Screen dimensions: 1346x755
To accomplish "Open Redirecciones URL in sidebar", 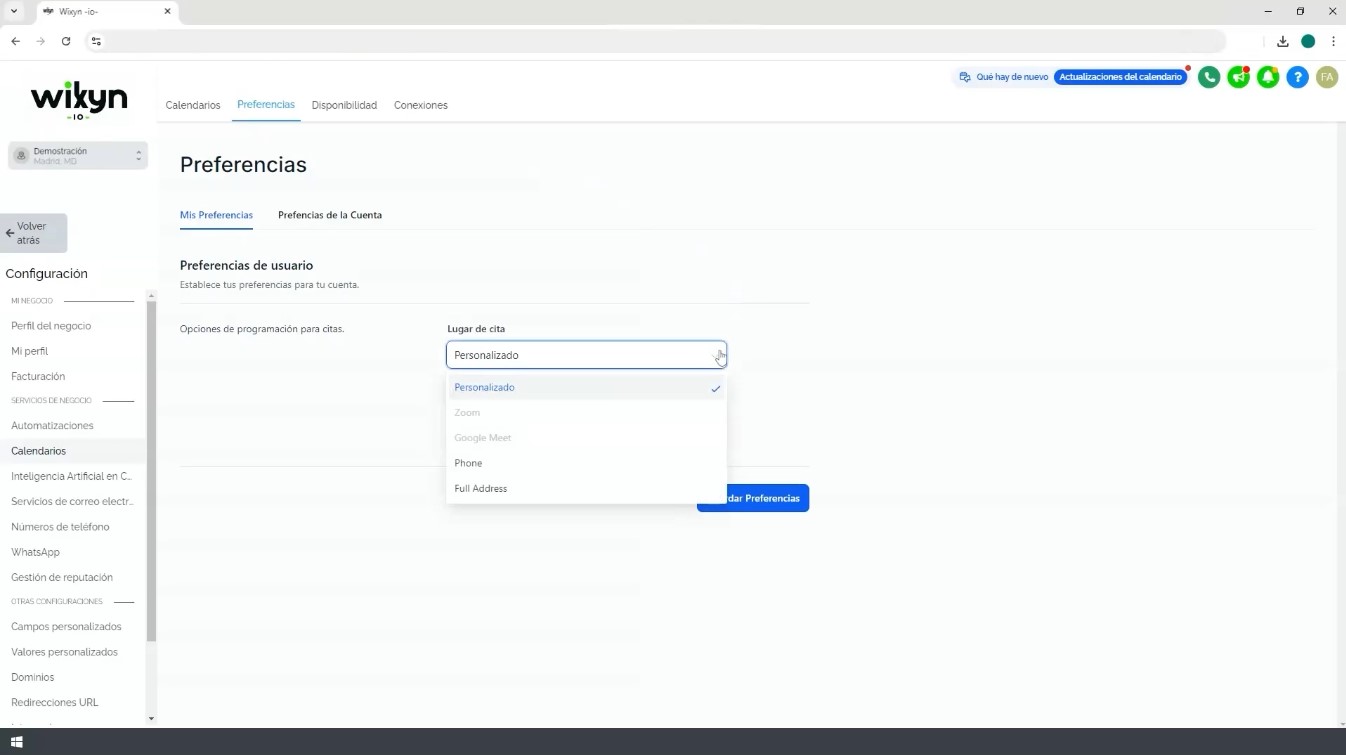I will [55, 702].
